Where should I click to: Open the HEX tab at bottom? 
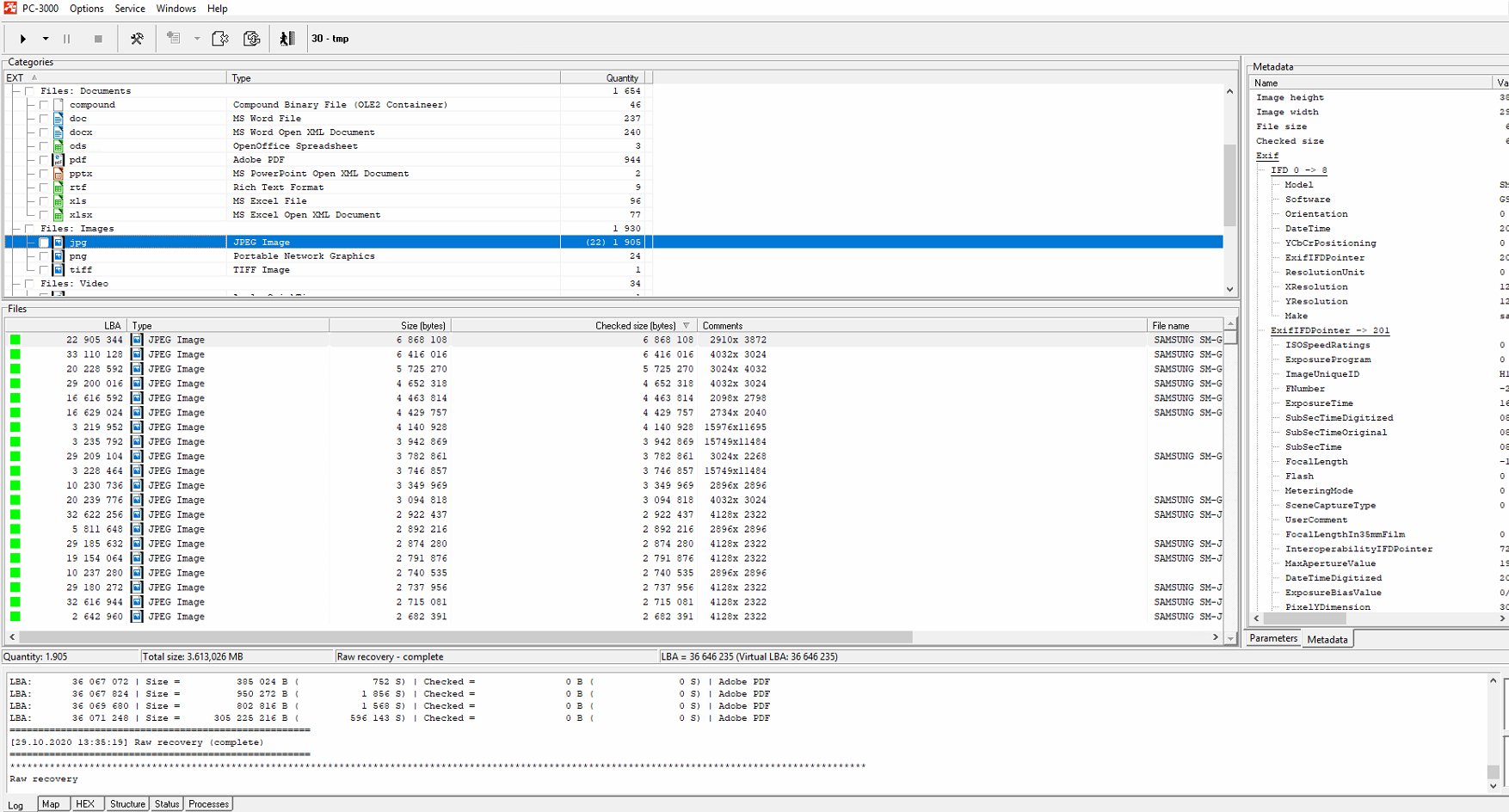pyautogui.click(x=85, y=804)
